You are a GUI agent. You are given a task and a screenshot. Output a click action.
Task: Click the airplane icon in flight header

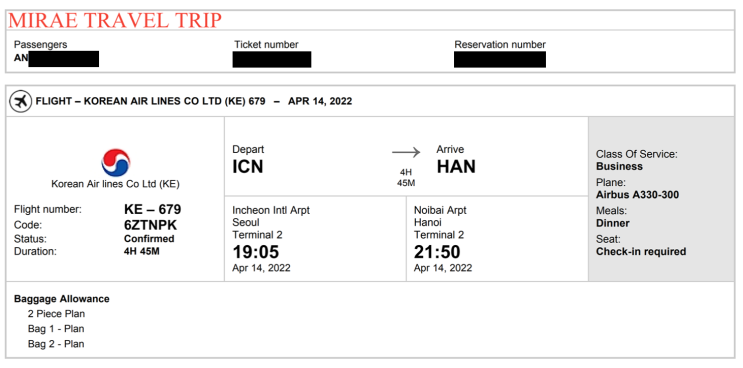20,101
